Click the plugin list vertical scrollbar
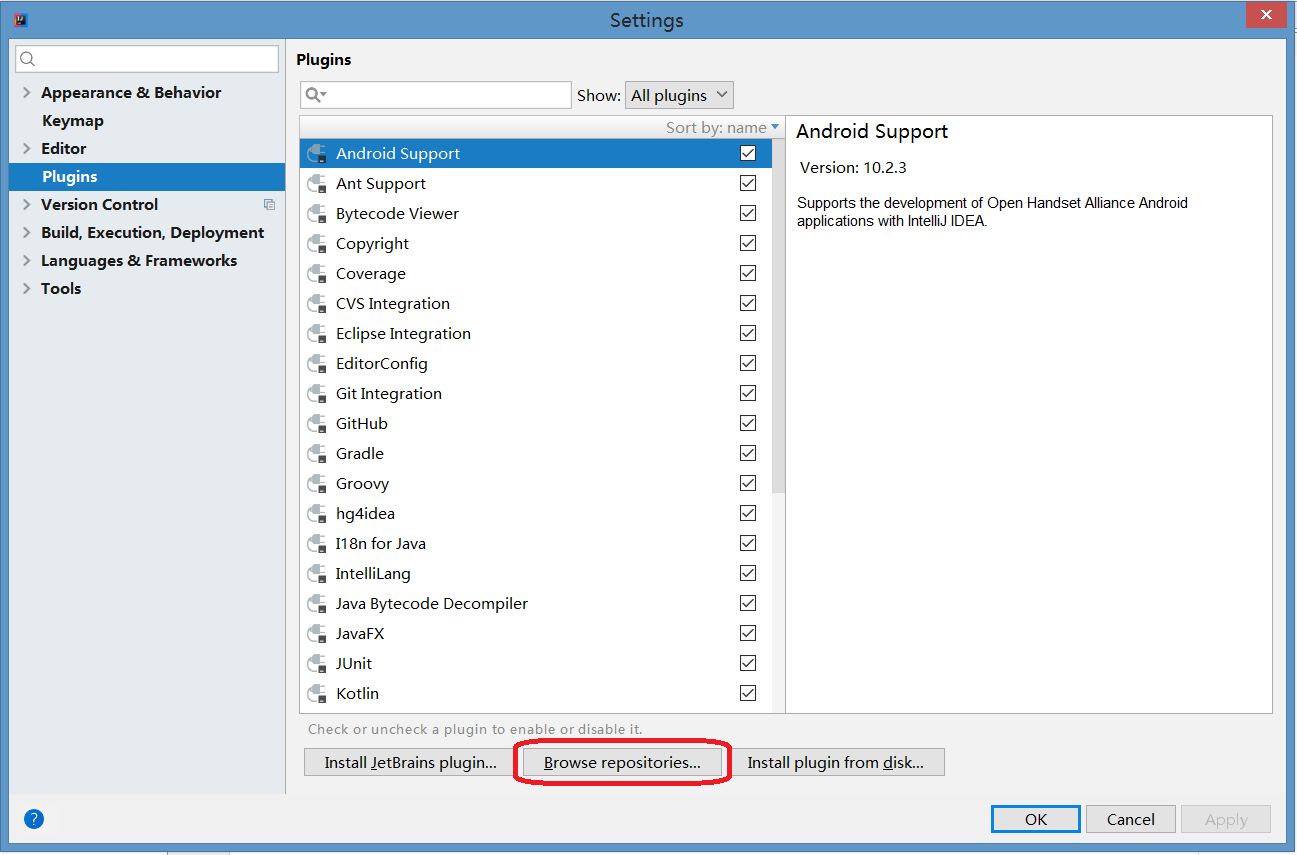Screen dimensions: 1297x855 779,315
